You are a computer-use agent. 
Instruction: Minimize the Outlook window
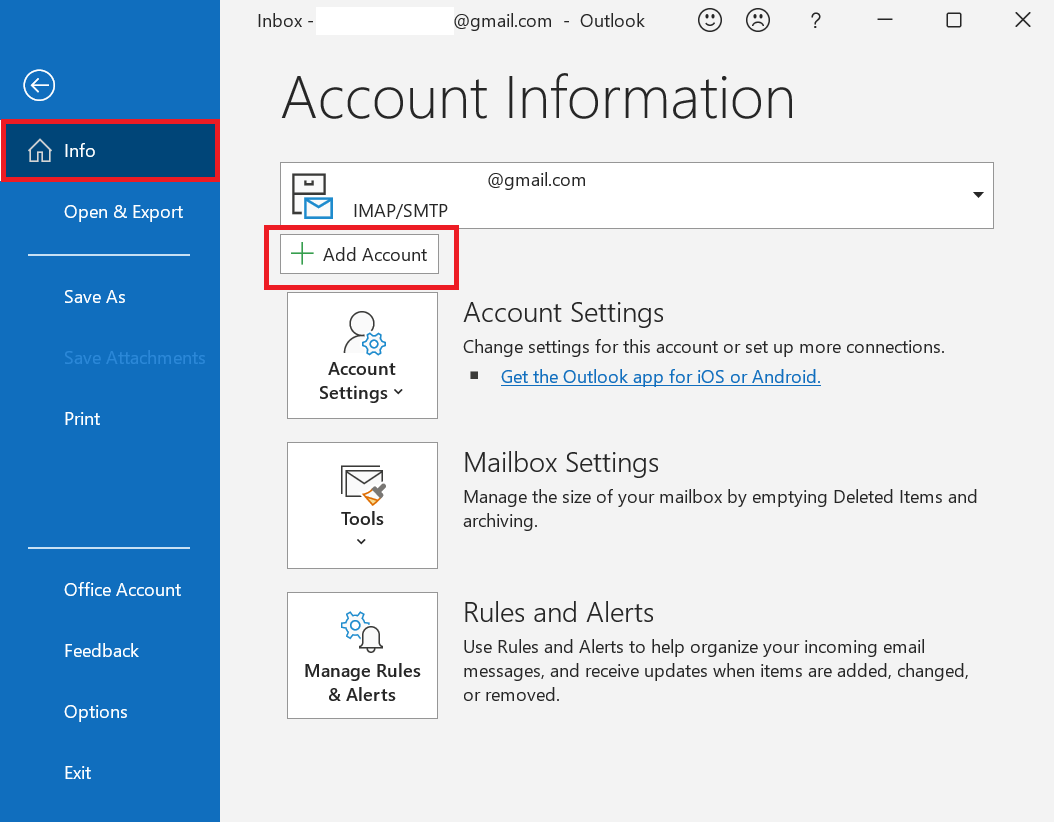(x=885, y=20)
